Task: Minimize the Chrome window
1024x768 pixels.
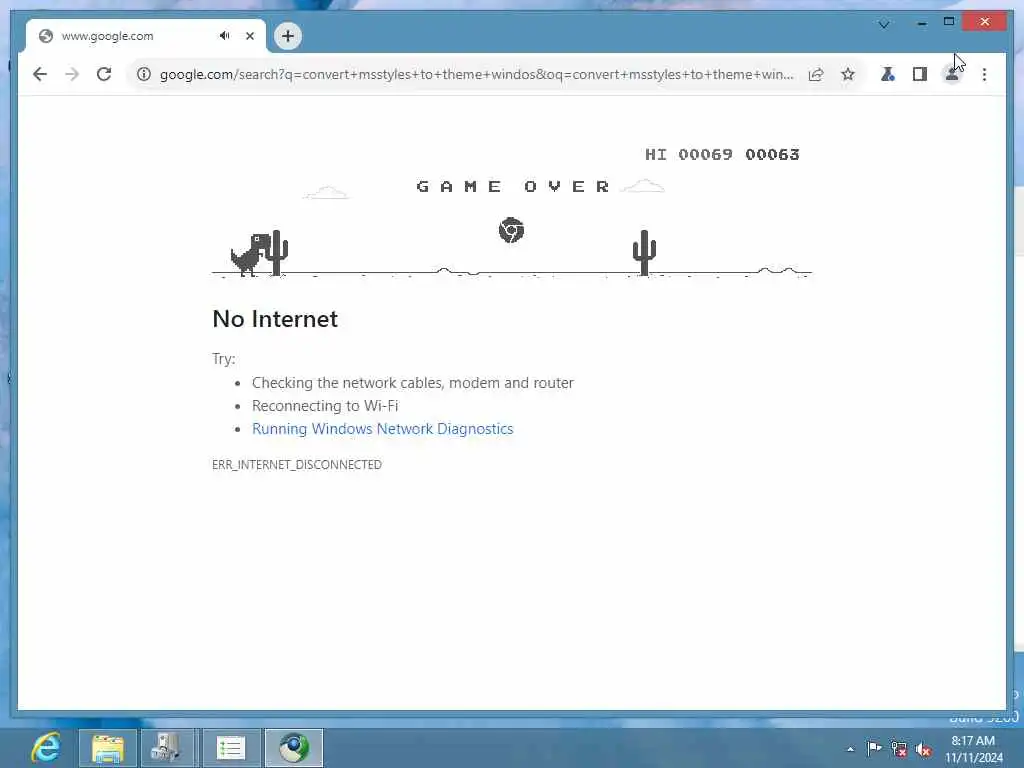Action: pos(922,23)
